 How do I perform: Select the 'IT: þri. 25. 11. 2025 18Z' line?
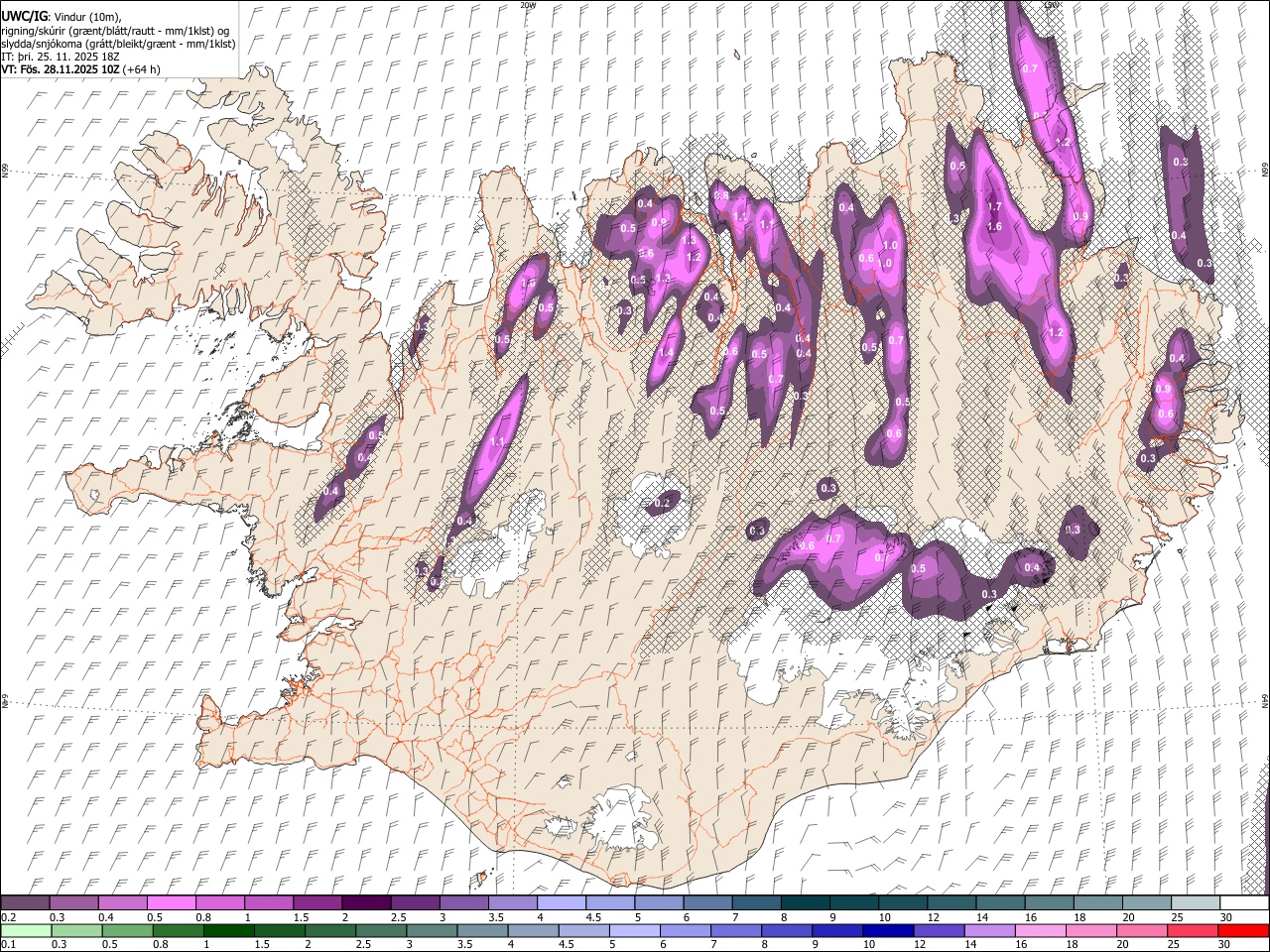point(61,57)
